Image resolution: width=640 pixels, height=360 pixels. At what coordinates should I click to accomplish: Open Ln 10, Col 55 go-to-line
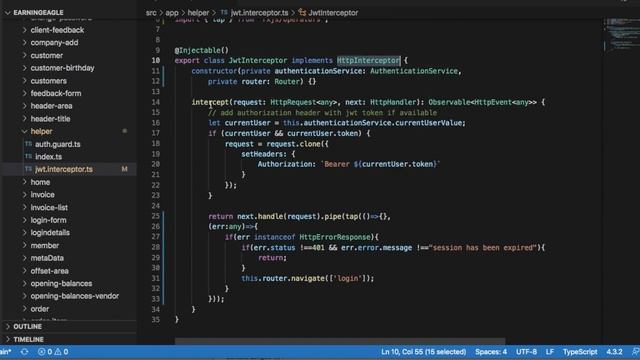click(423, 352)
